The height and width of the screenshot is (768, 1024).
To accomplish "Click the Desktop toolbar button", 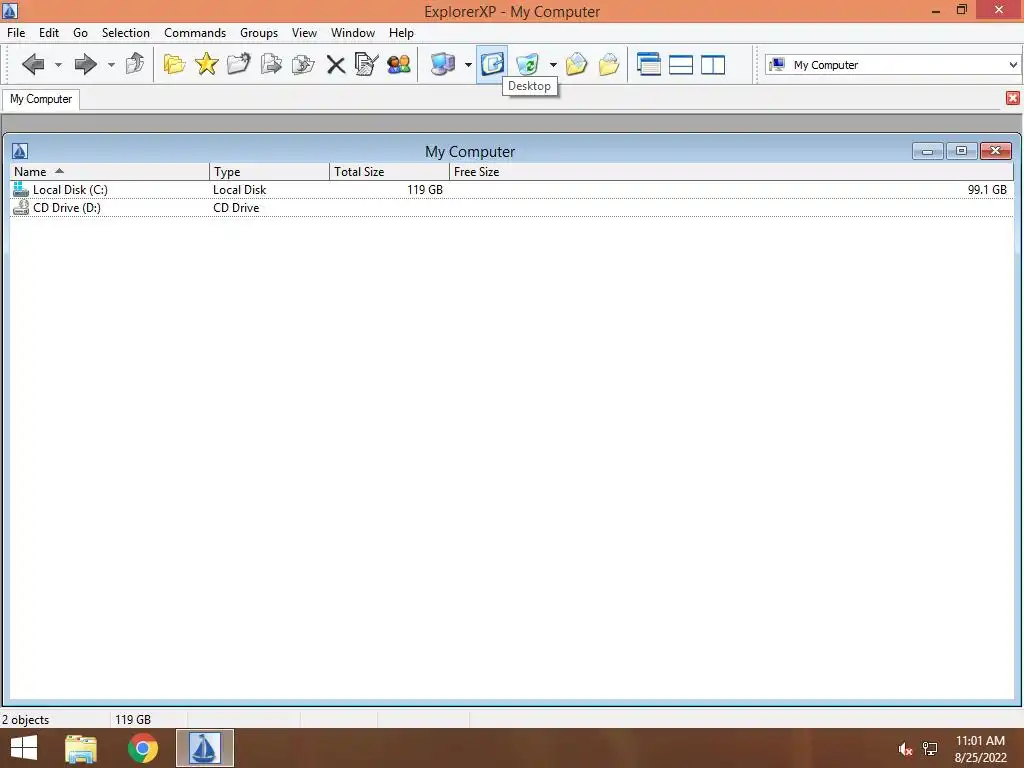I will (x=492, y=64).
